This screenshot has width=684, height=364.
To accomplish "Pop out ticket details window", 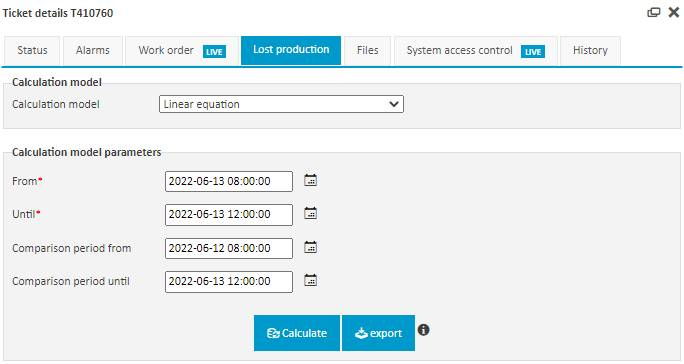I will pos(653,12).
